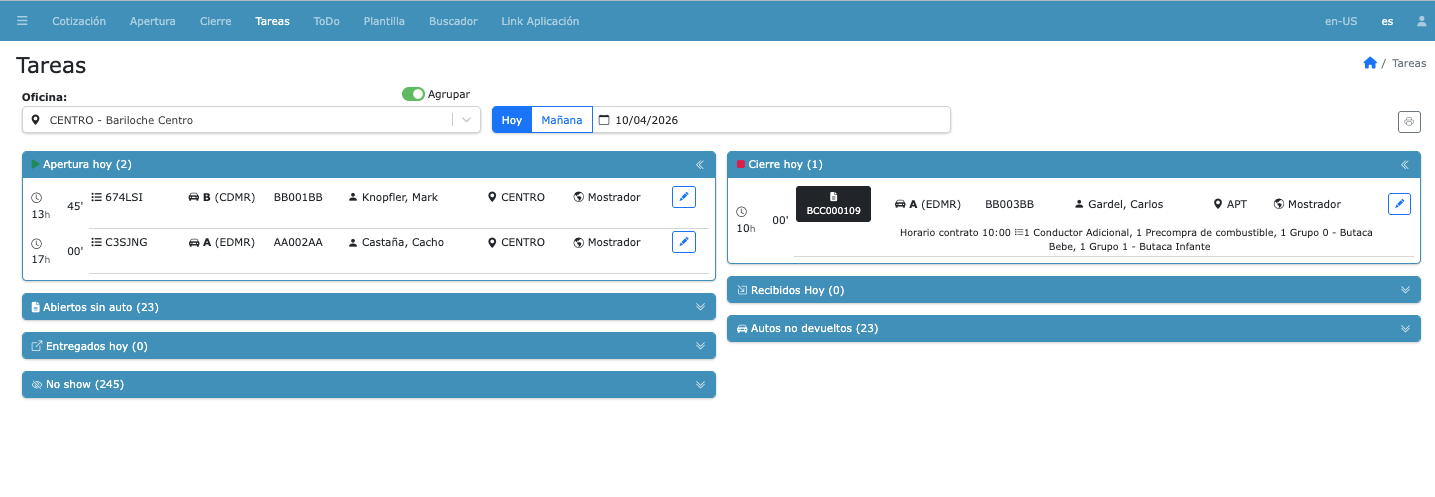This screenshot has width=1435, height=497.
Task: Open the Cotización menu
Action: (x=79, y=21)
